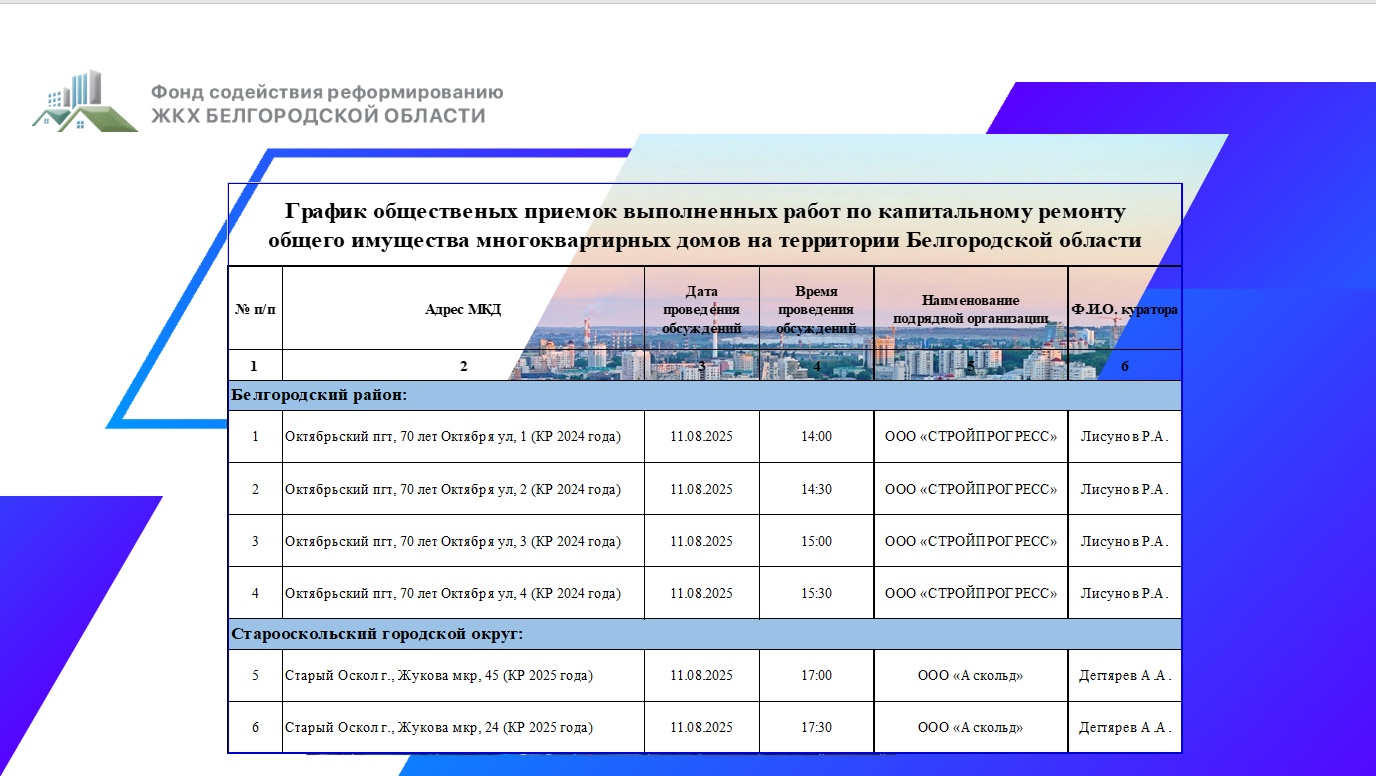Click 'ООО «Аскольд»' in row 6

coord(971,728)
